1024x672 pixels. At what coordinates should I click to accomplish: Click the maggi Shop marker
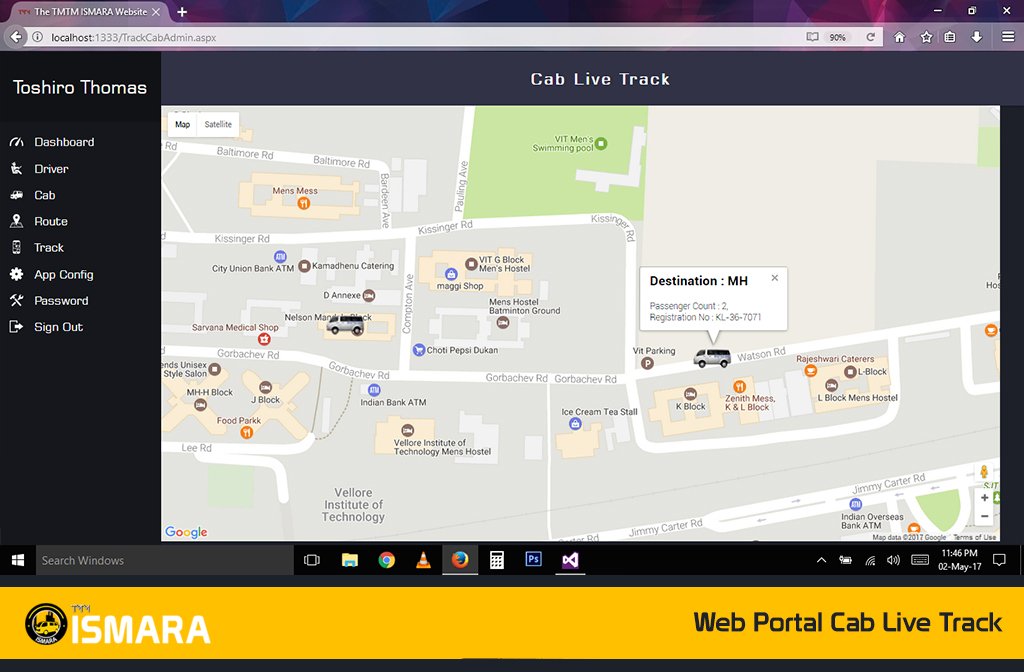(x=451, y=274)
